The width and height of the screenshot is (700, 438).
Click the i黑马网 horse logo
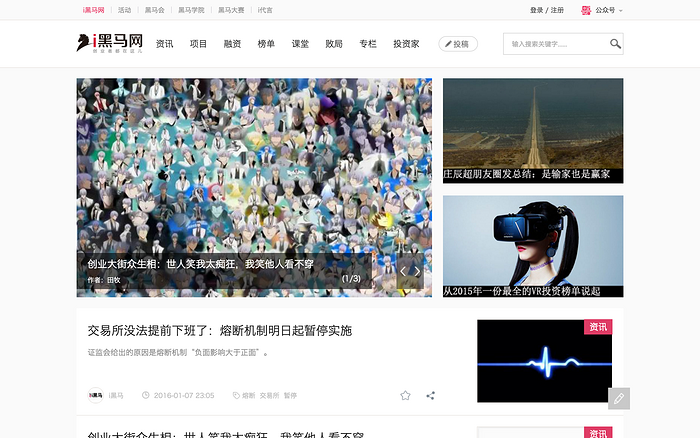(109, 43)
